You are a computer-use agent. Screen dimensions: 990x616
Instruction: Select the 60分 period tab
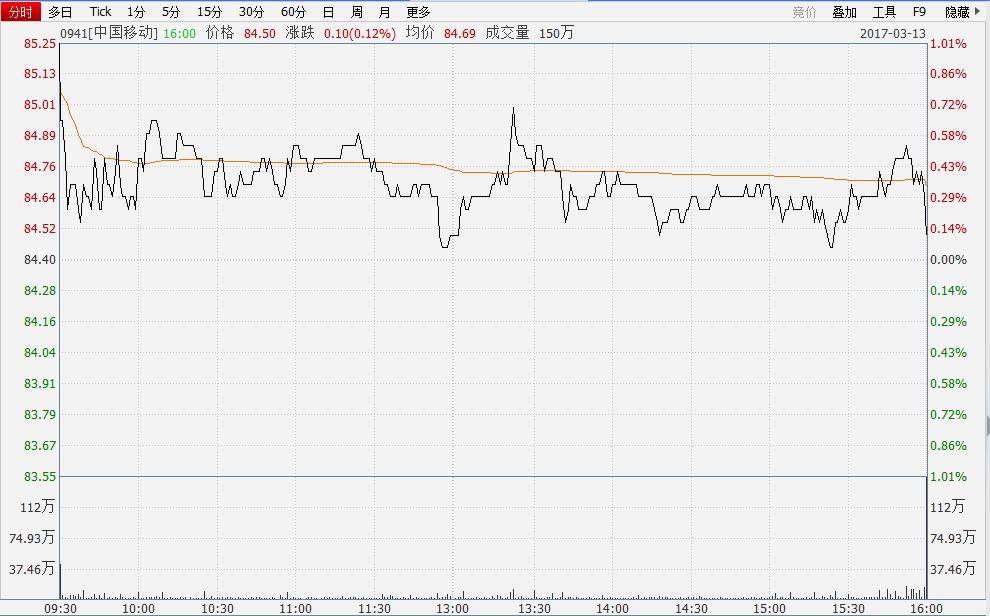294,11
